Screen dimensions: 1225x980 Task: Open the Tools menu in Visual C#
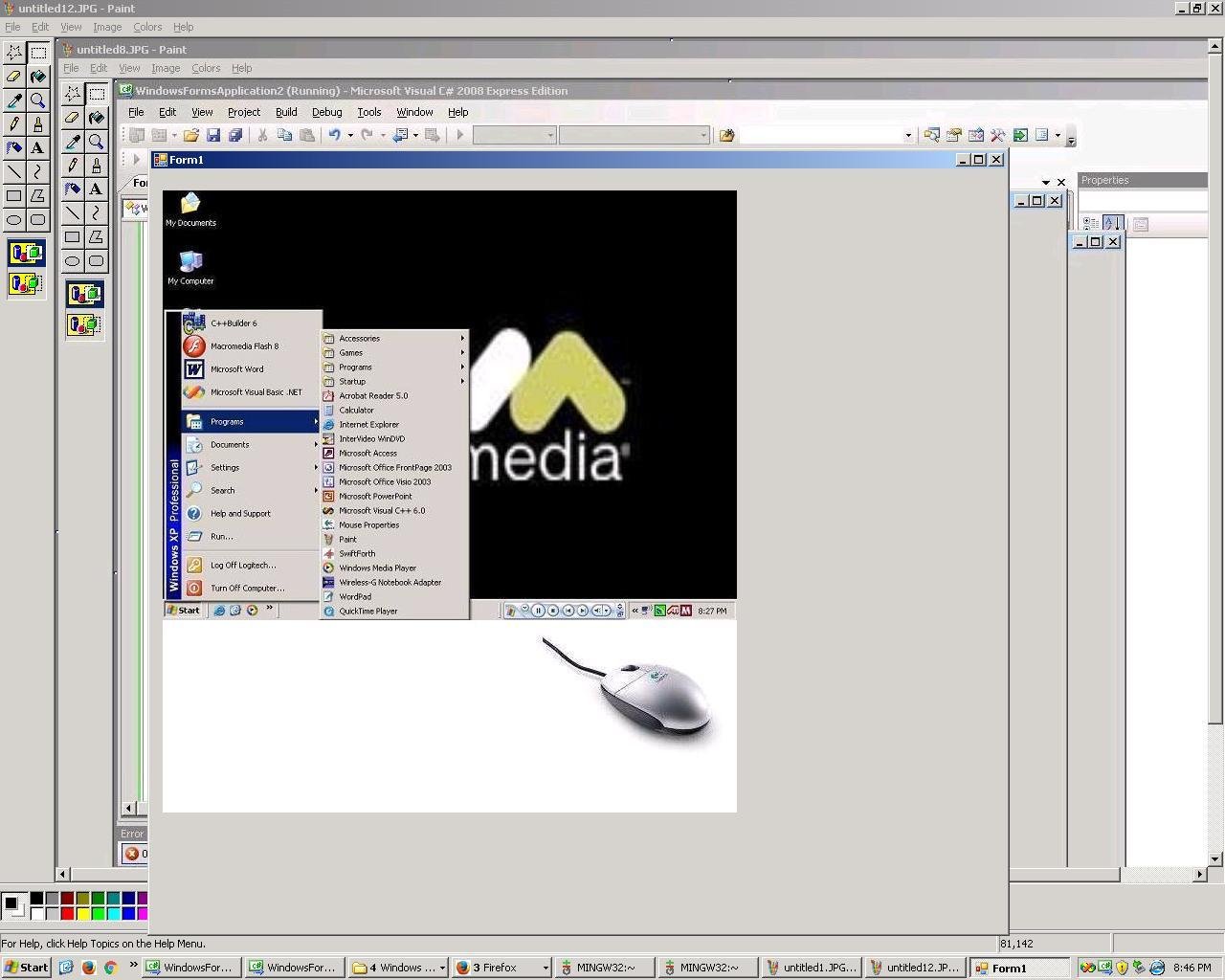click(369, 112)
